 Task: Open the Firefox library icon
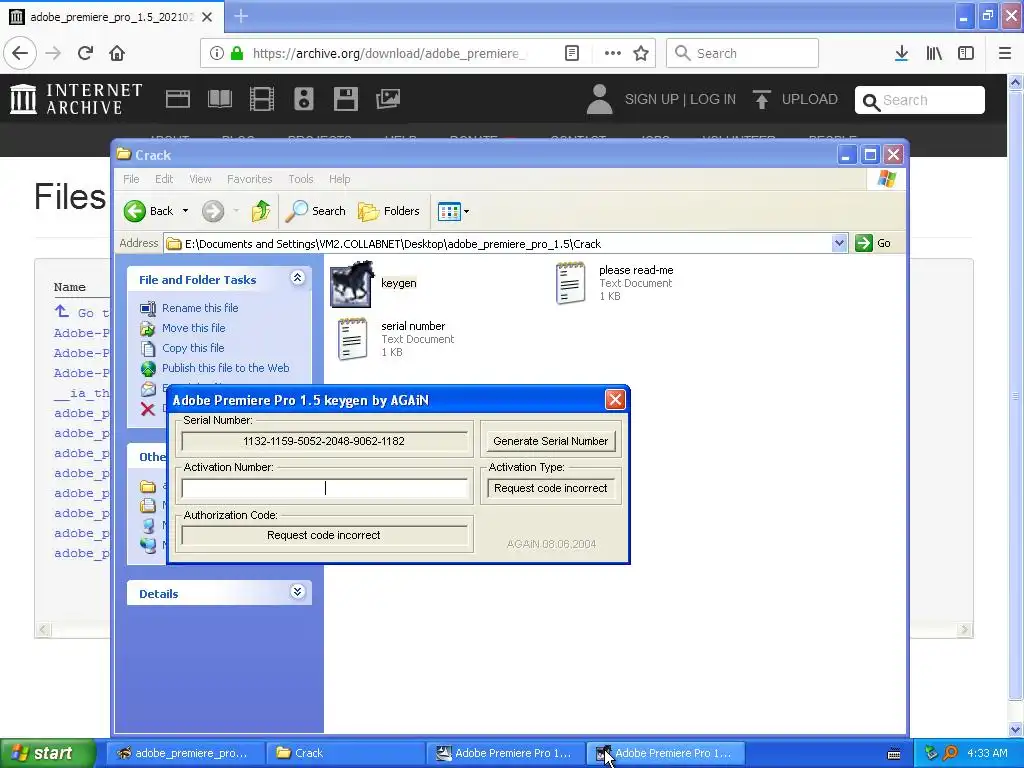(x=934, y=53)
